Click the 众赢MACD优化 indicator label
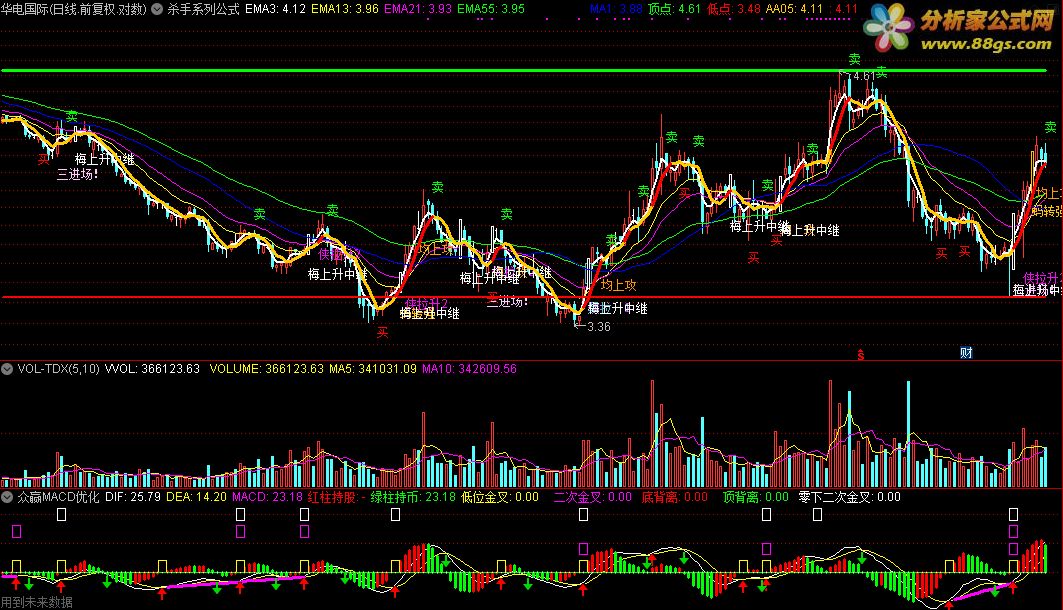The image size is (1063, 610). pos(58,497)
